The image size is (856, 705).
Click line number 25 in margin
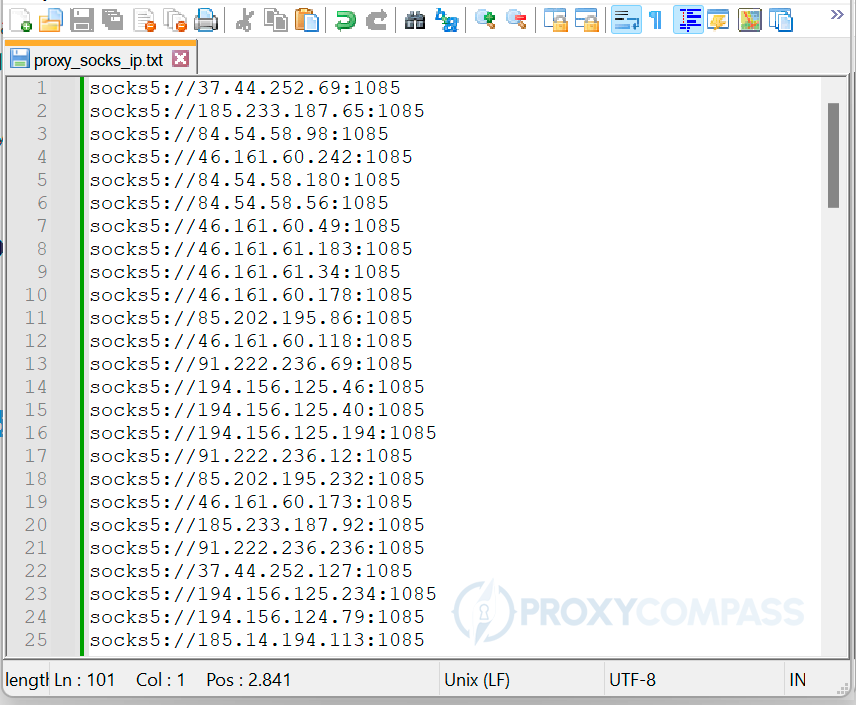pyautogui.click(x=36, y=639)
